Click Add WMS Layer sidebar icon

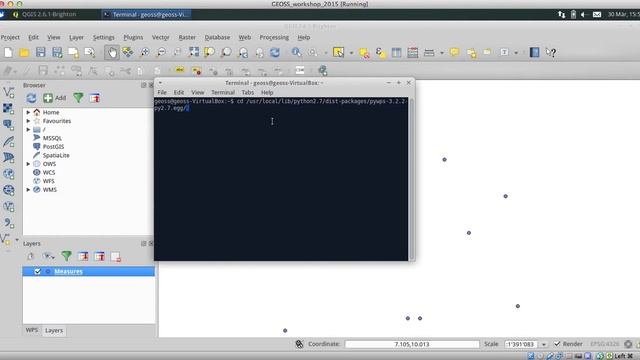[8, 174]
